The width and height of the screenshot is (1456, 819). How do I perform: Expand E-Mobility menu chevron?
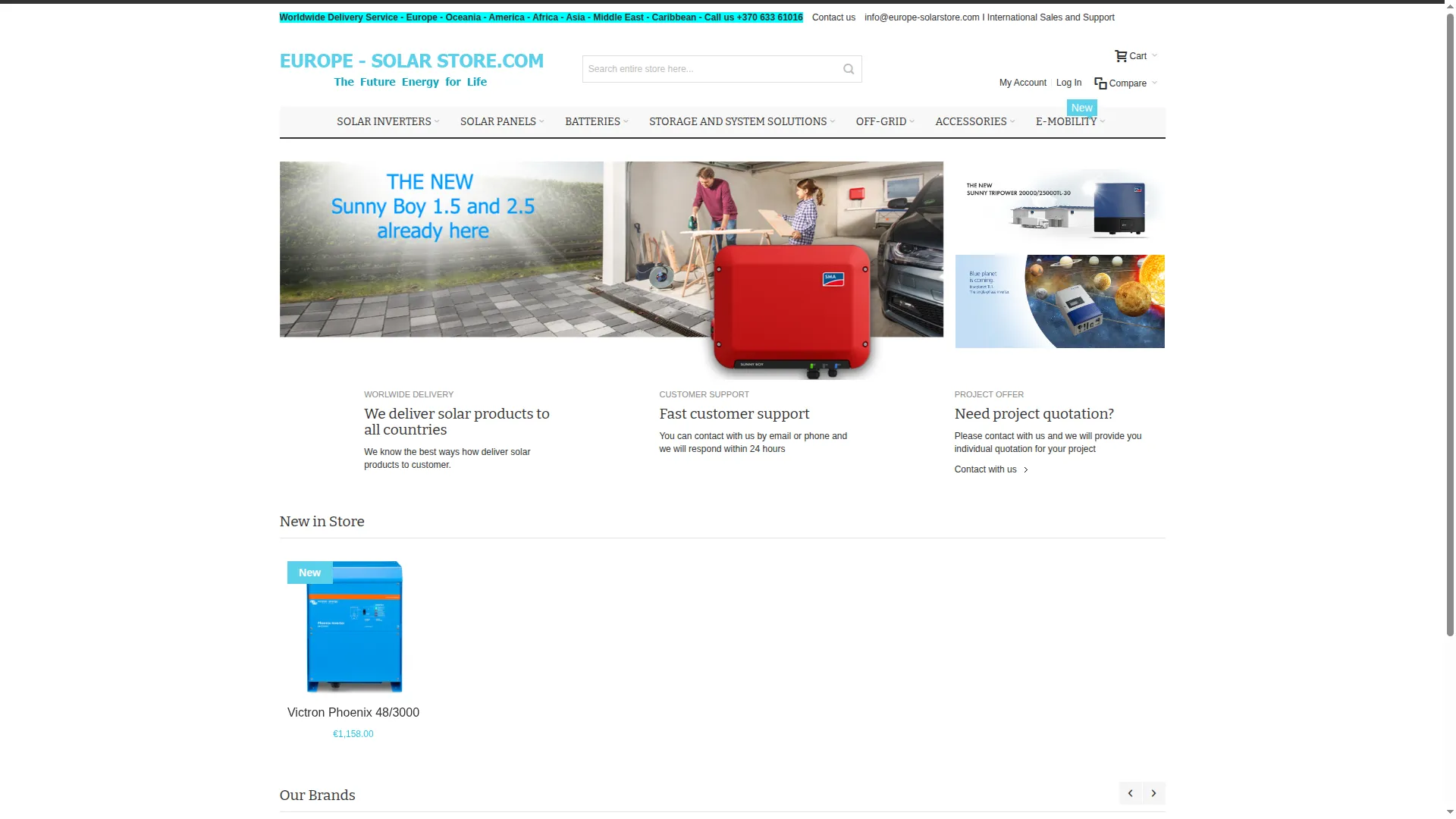1103,121
